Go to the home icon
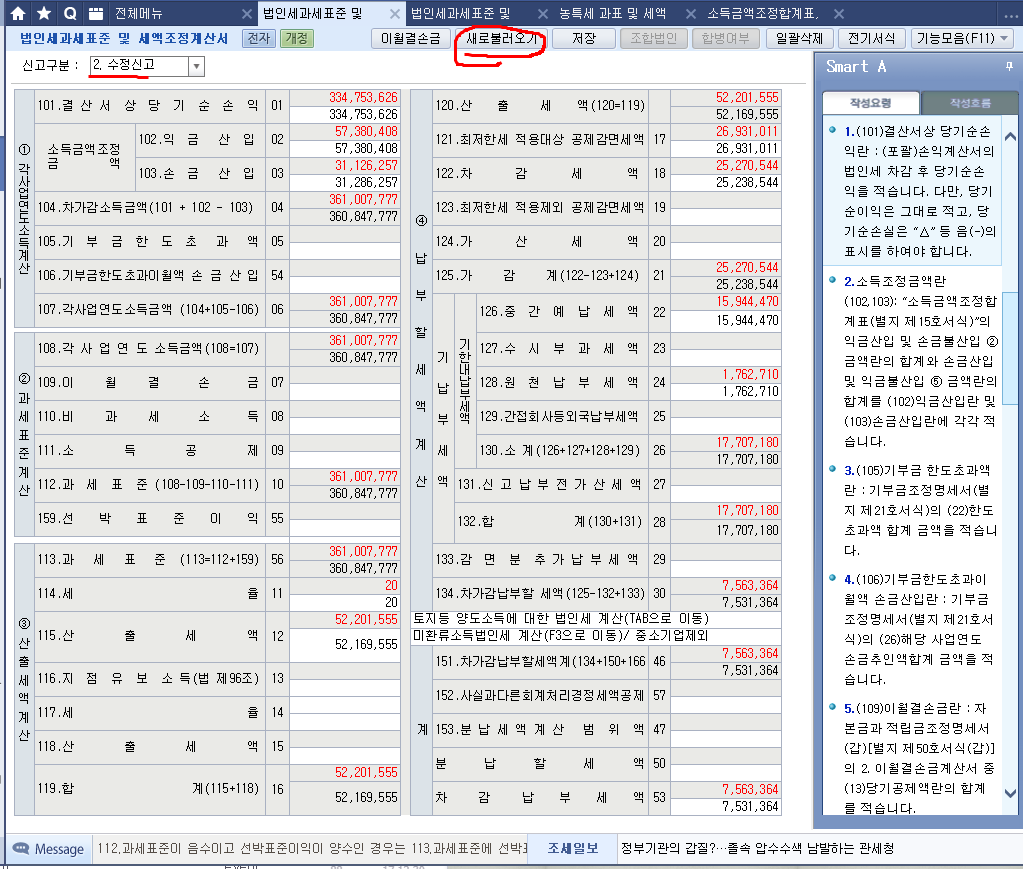Screen dimensions: 1023x869 18,13
